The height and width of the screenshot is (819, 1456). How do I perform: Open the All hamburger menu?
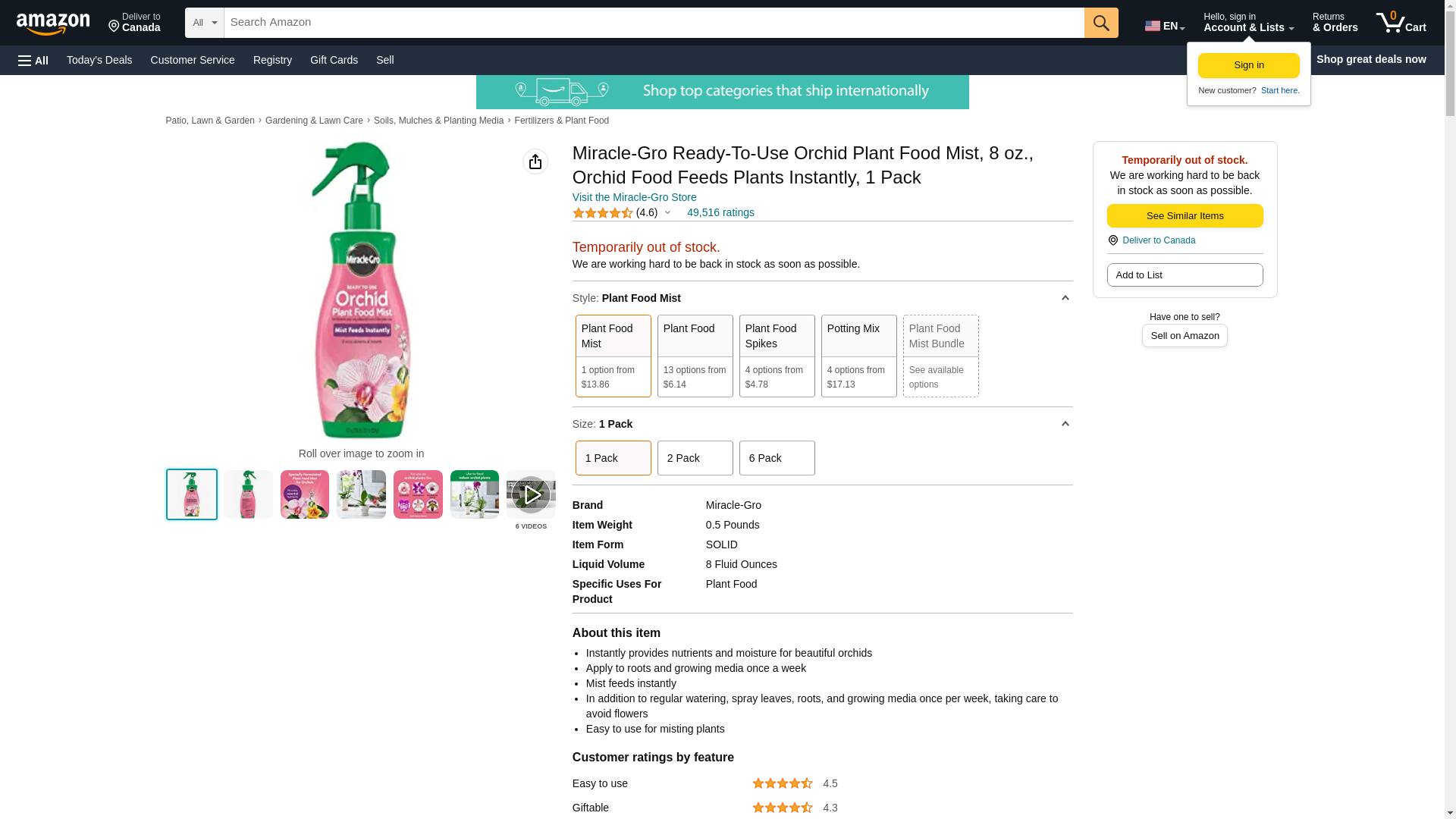(33, 60)
